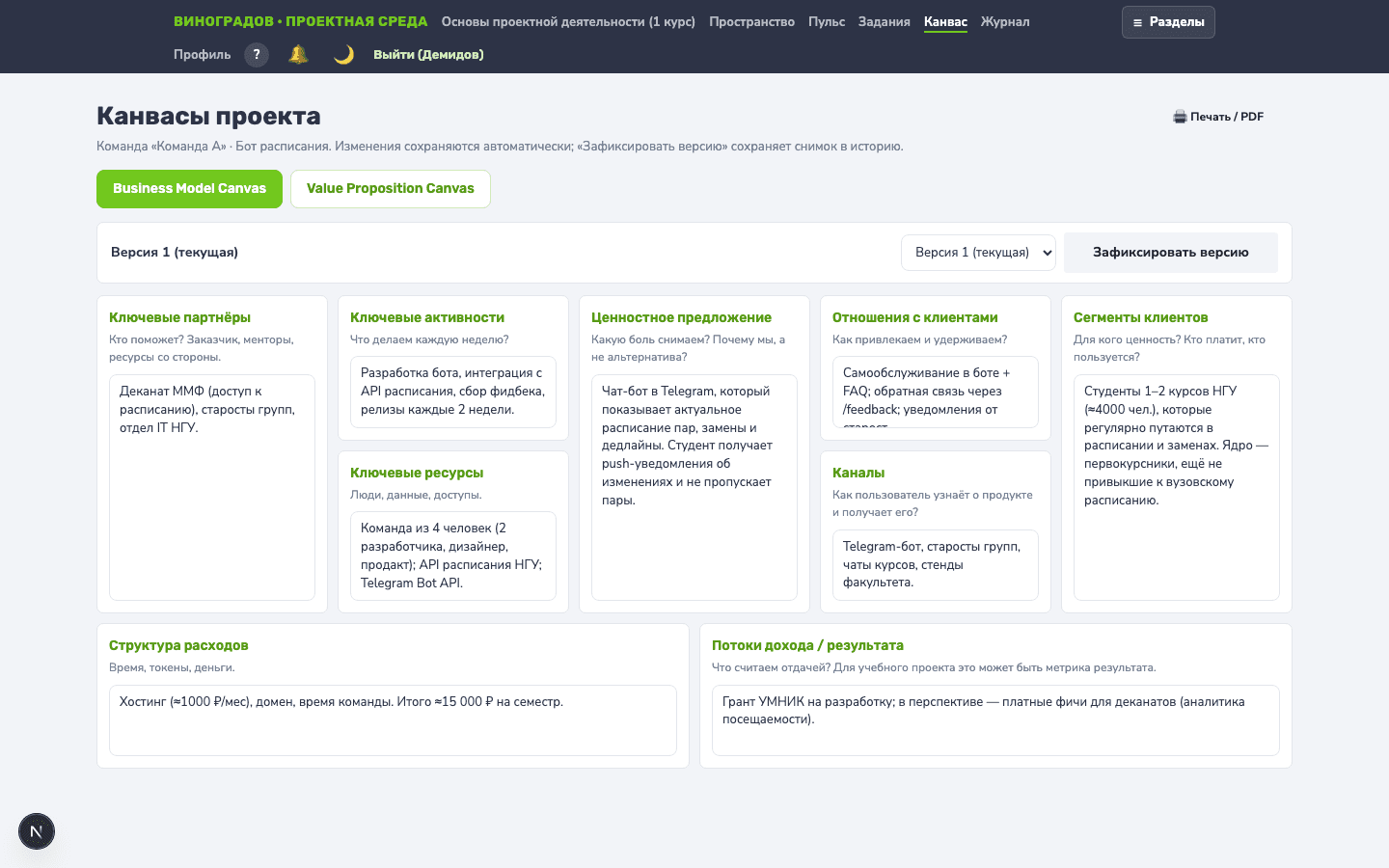The image size is (1389, 868).
Task: Switch to Business Model Canvas tab
Action: point(189,189)
